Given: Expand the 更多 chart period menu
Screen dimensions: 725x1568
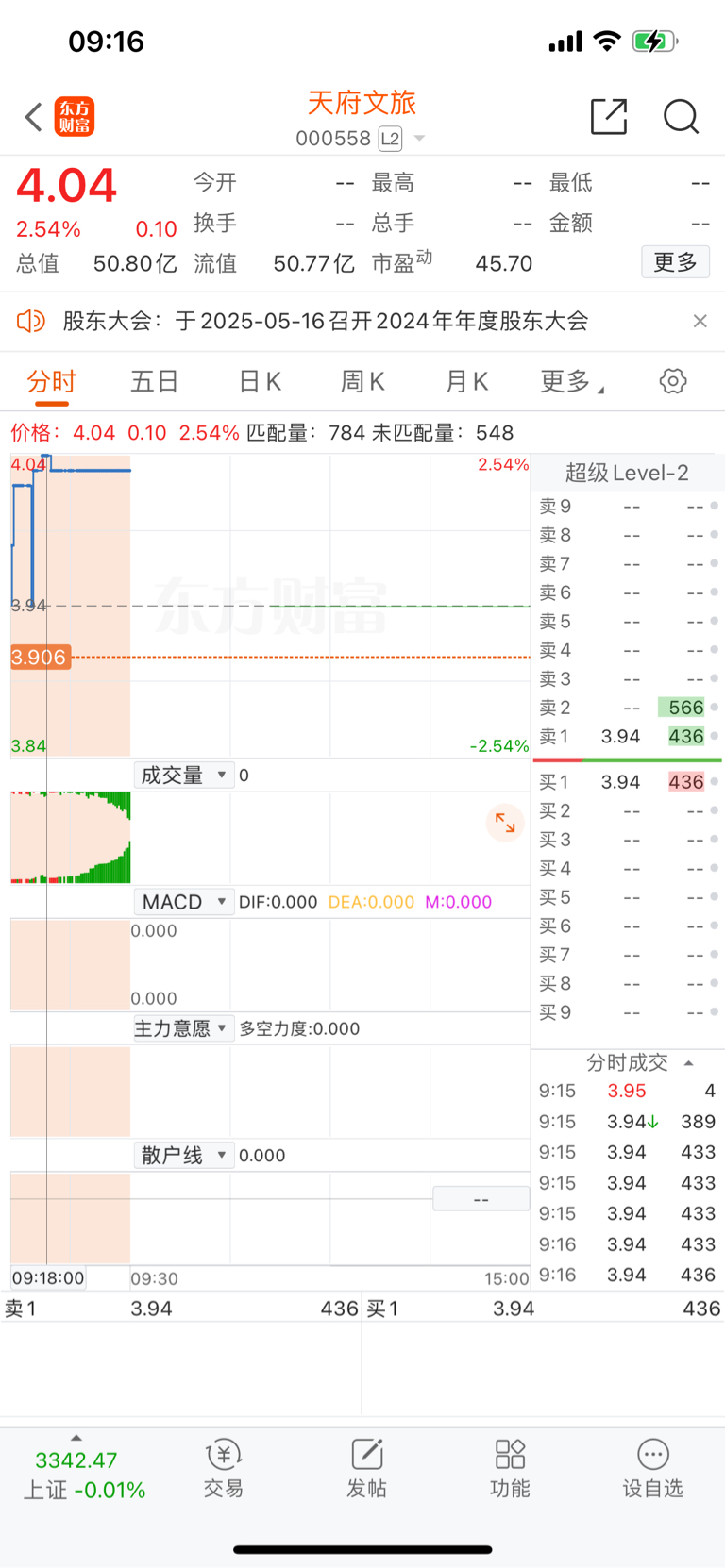Looking at the screenshot, I should pos(571,381).
